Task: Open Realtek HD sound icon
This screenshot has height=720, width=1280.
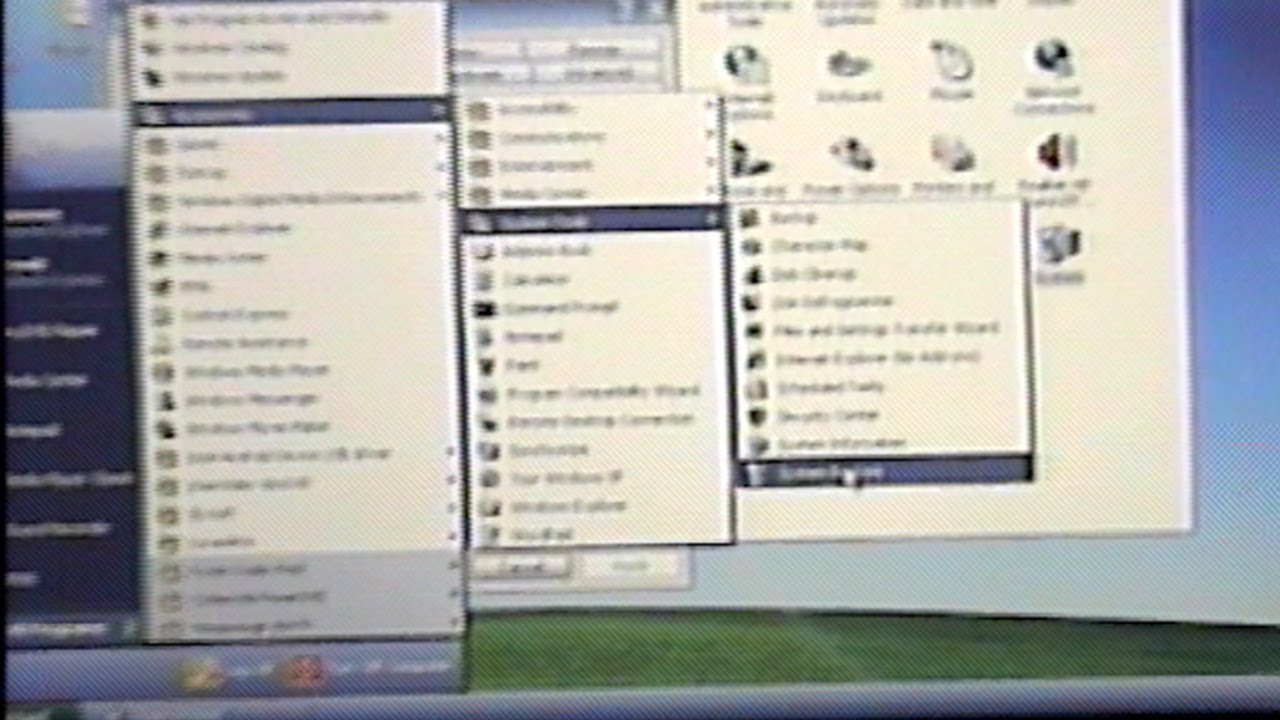Action: (1056, 167)
